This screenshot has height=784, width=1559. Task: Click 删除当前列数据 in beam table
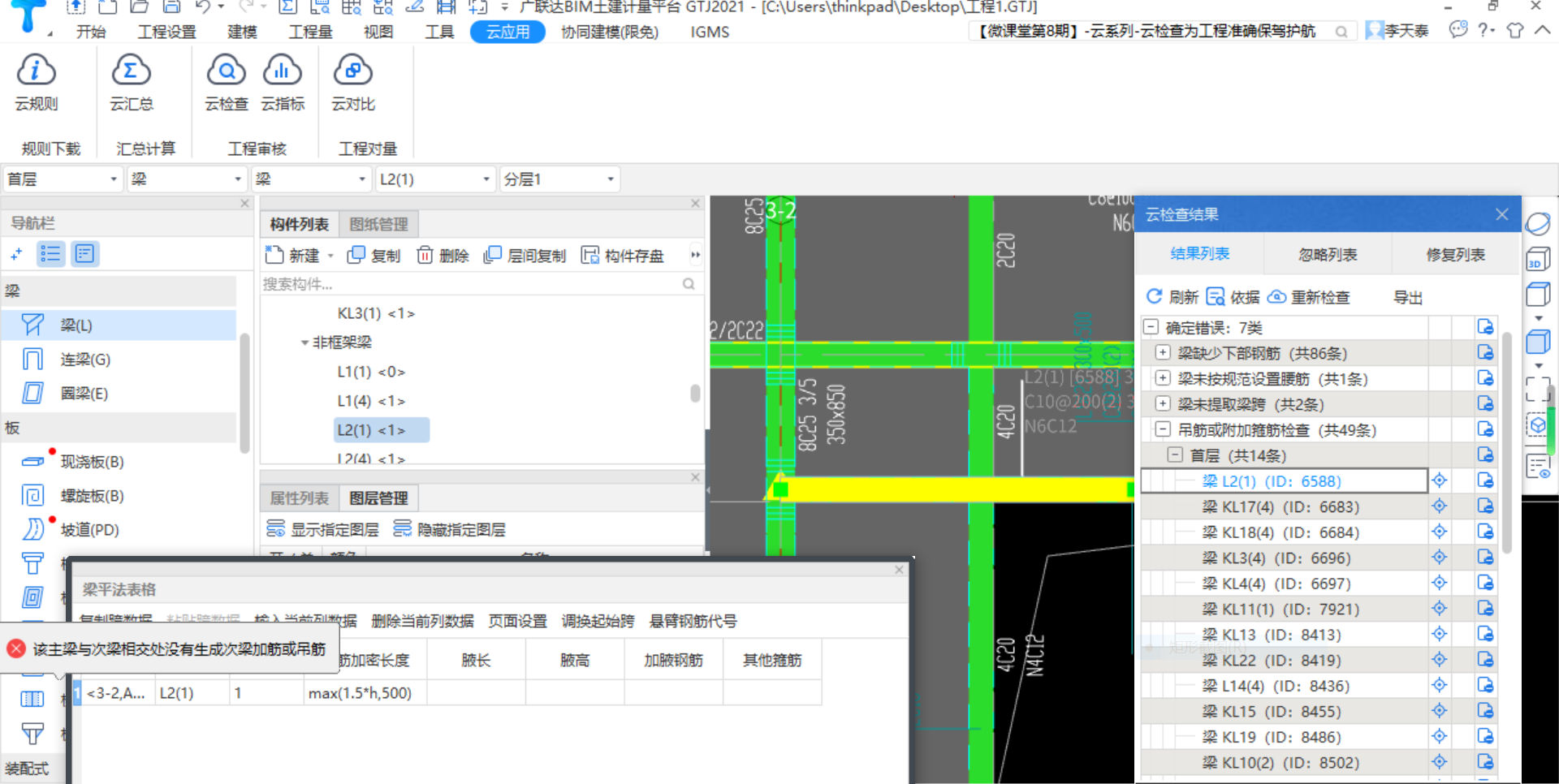422,622
